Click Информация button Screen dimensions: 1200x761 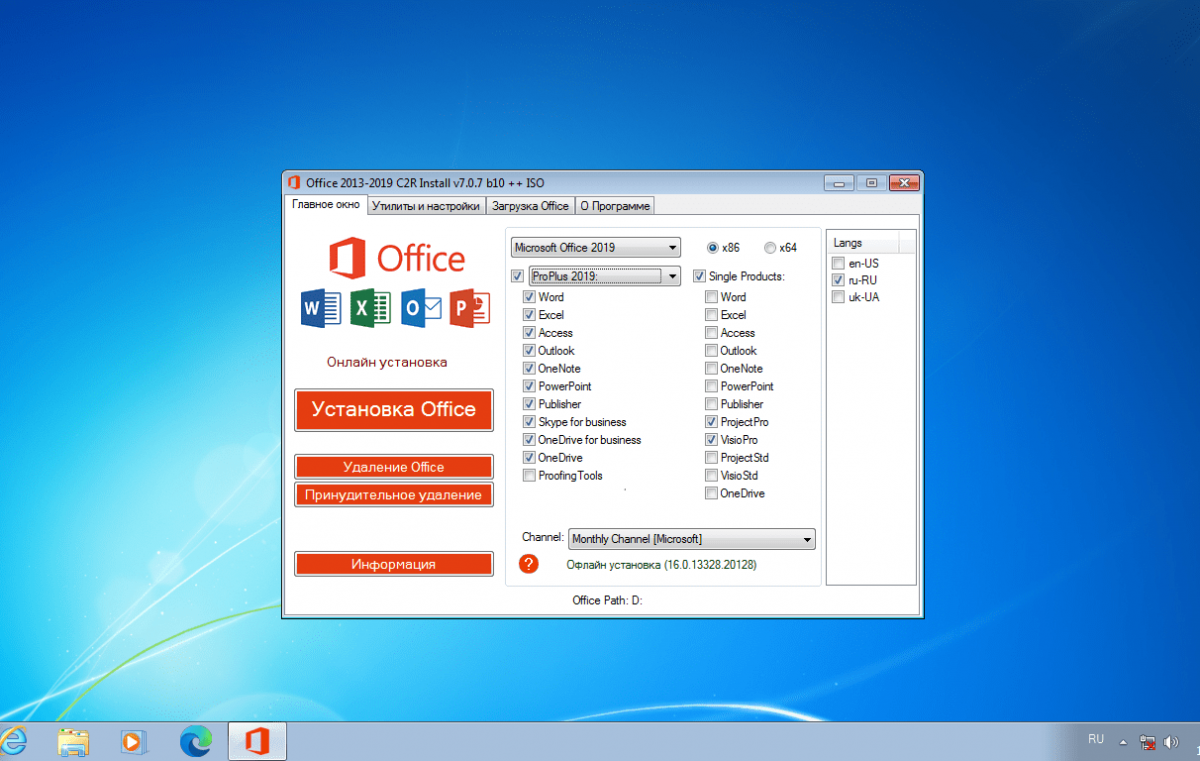coord(394,564)
